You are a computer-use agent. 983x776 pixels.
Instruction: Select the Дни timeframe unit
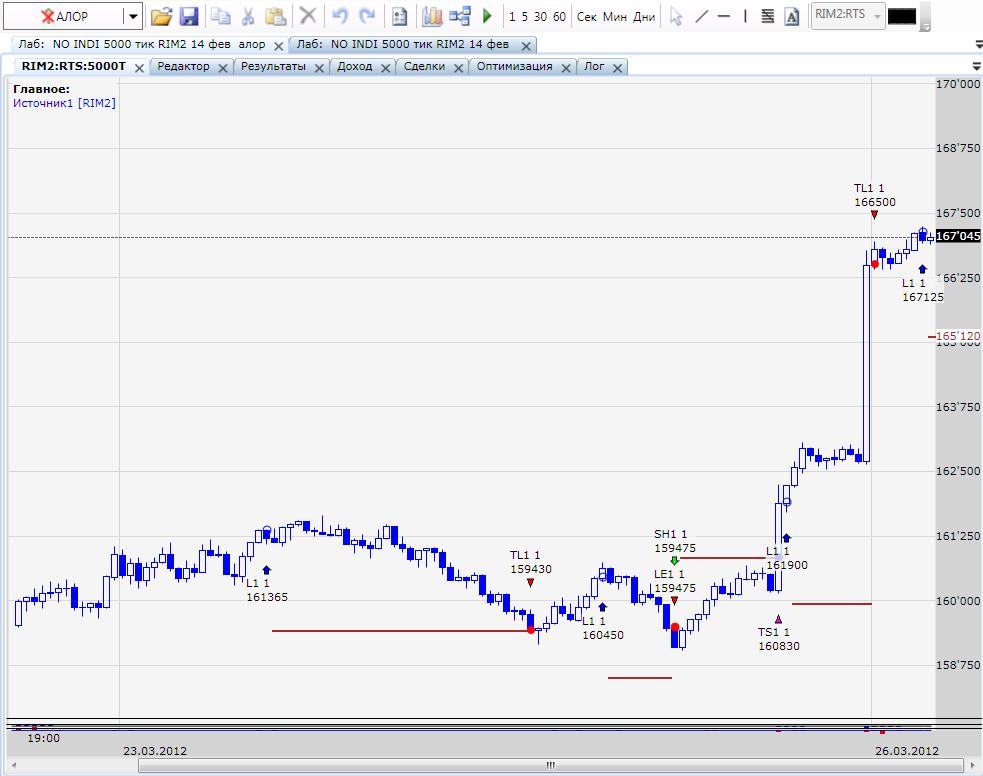point(644,17)
